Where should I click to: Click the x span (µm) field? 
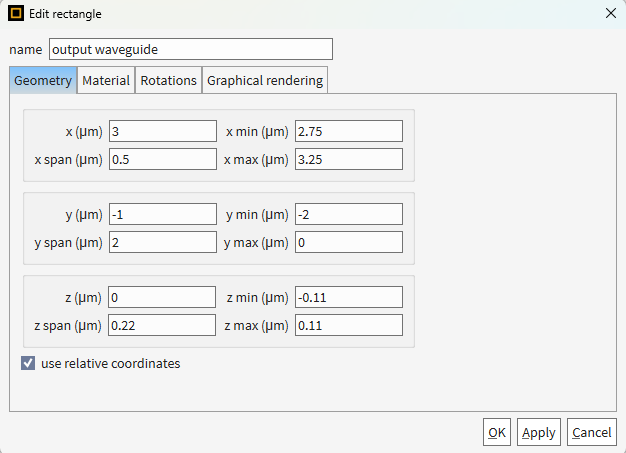(163, 159)
